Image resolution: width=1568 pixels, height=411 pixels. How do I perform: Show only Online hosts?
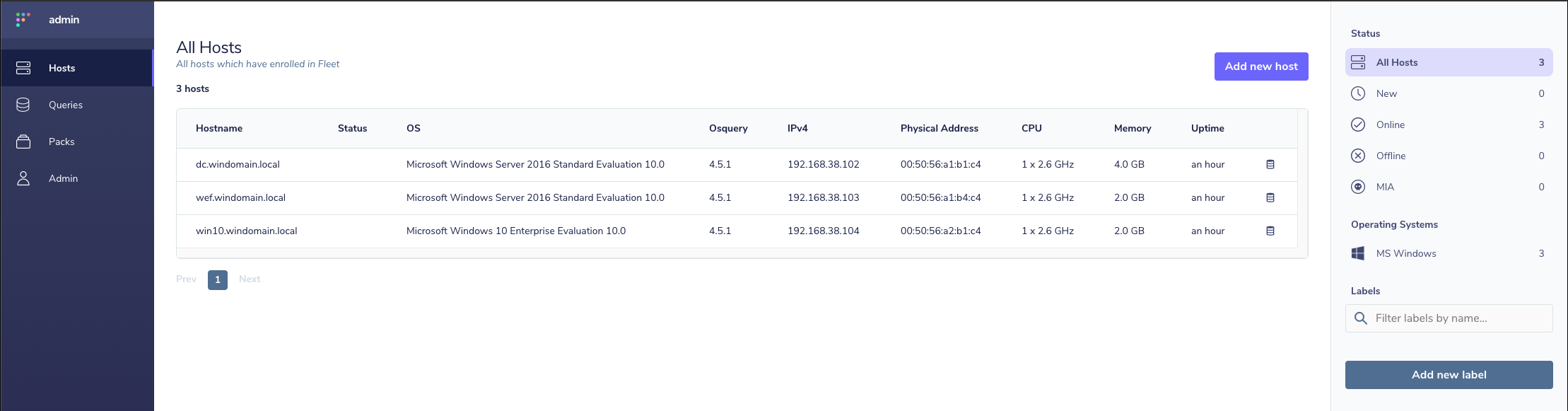tap(1449, 125)
